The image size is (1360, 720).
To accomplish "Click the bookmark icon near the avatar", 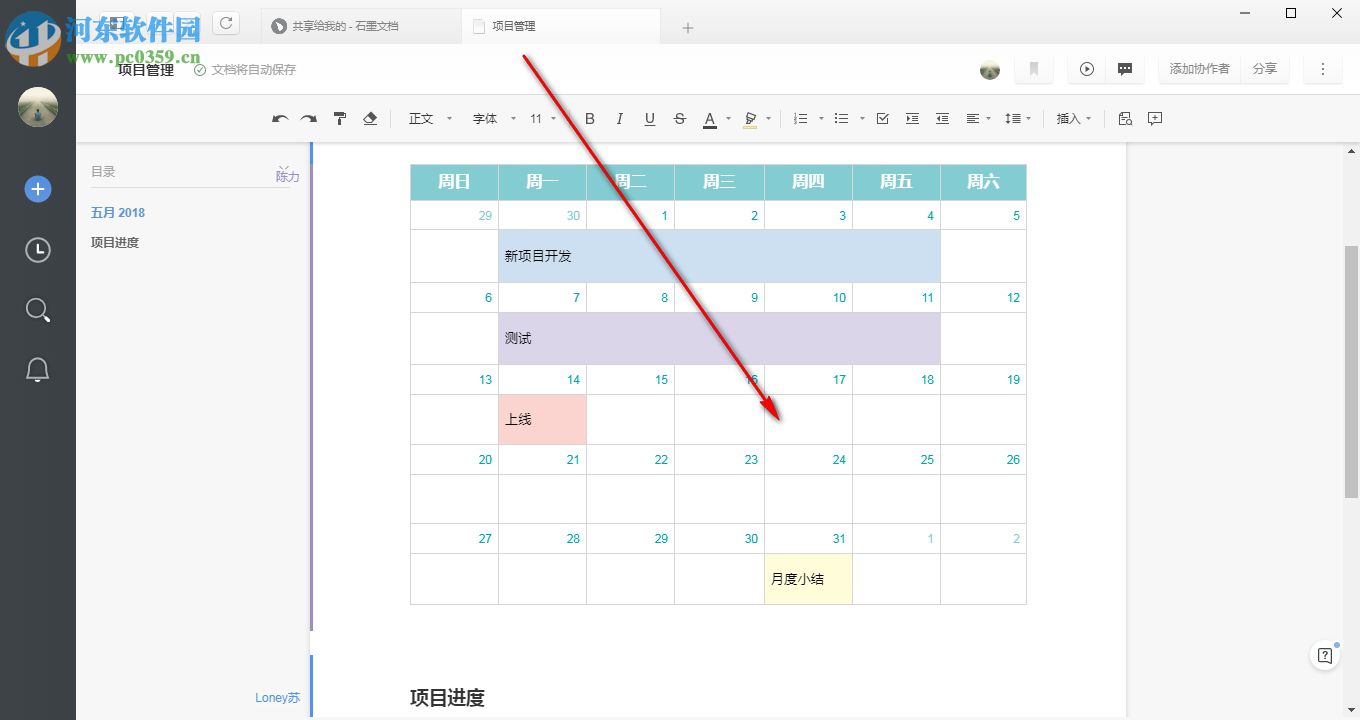I will point(1033,68).
